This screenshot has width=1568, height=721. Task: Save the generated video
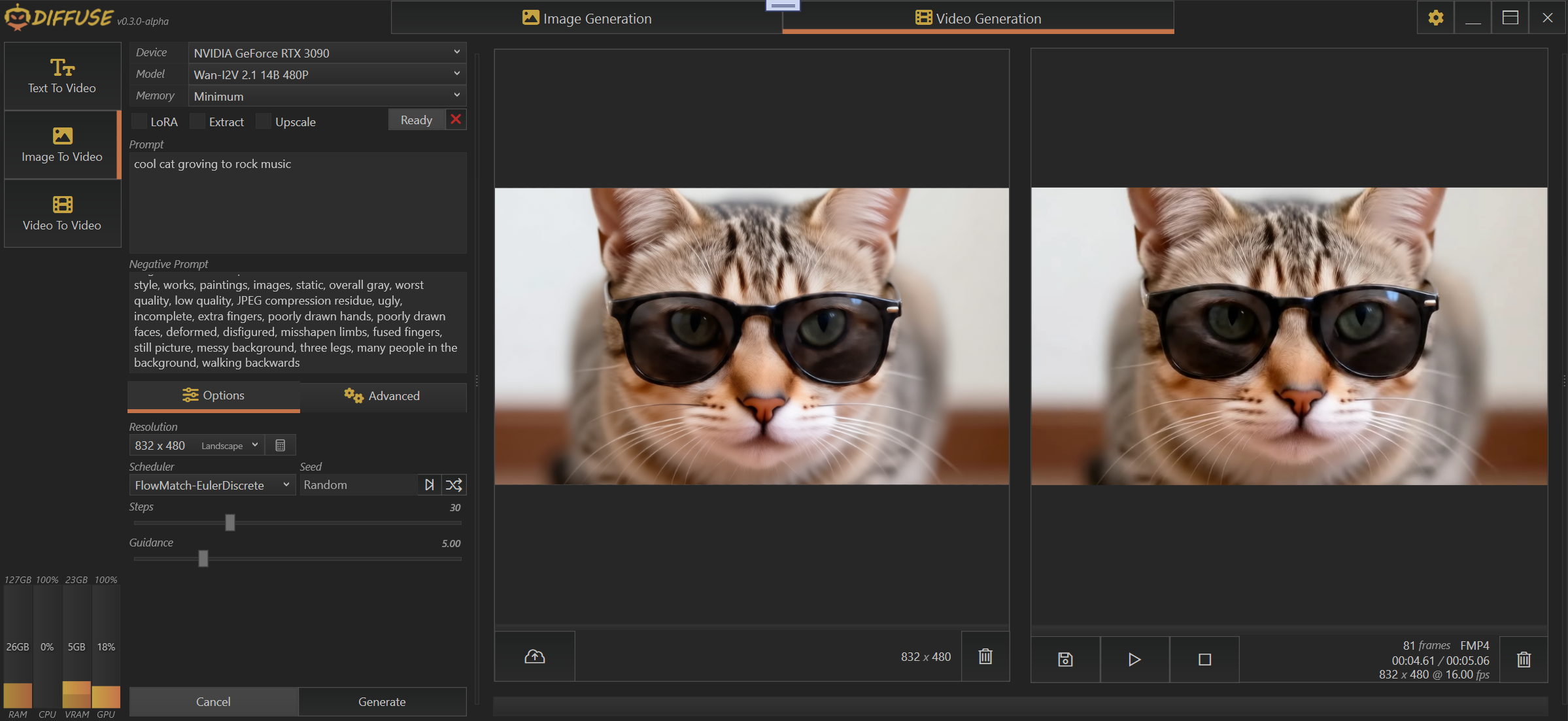[x=1065, y=659]
